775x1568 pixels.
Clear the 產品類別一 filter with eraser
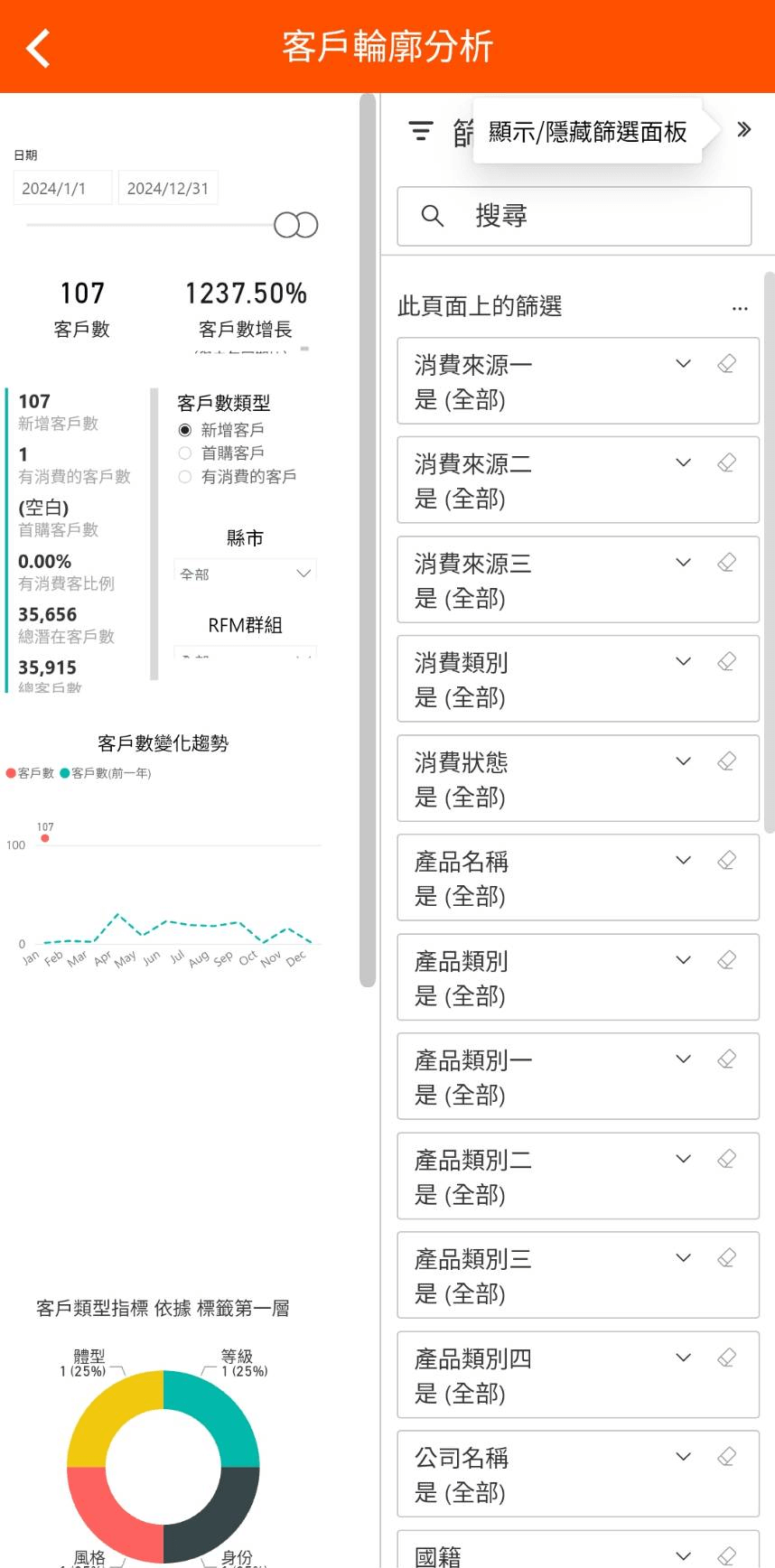point(726,1059)
